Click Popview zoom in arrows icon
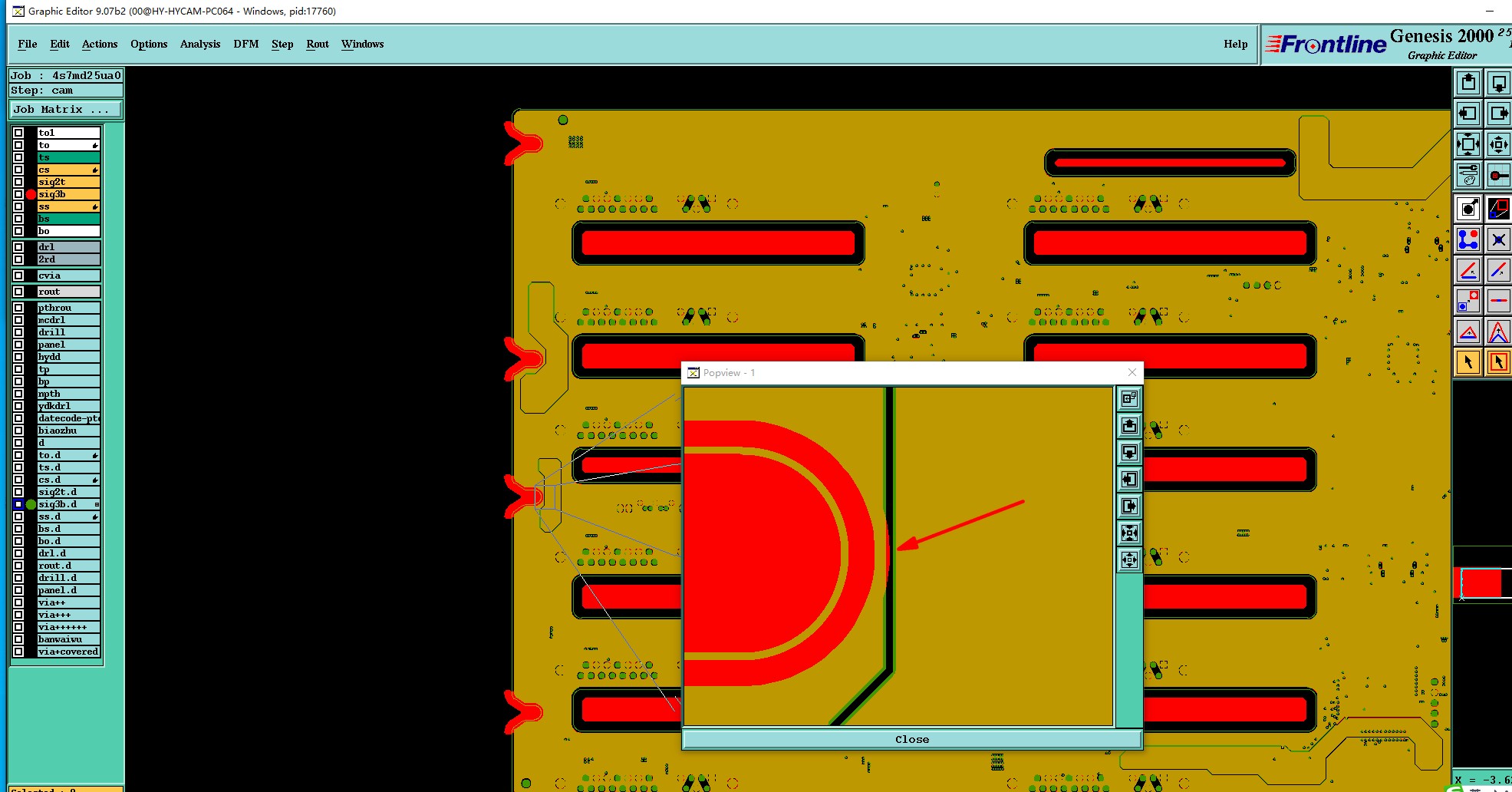 [x=1129, y=533]
